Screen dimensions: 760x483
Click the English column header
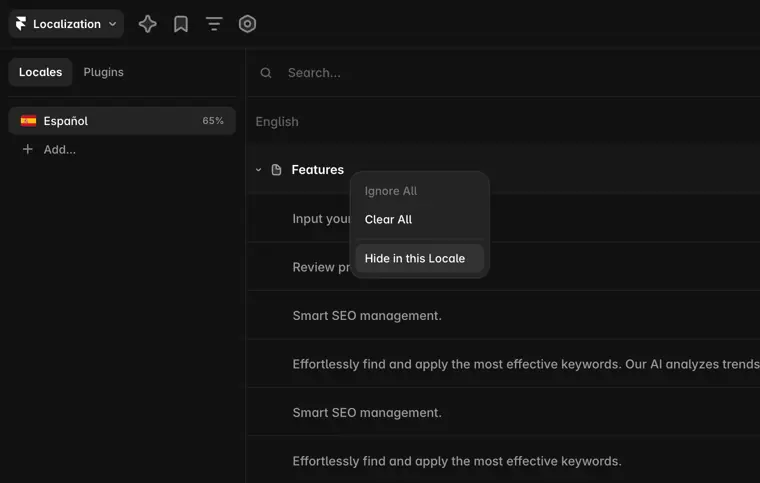277,122
